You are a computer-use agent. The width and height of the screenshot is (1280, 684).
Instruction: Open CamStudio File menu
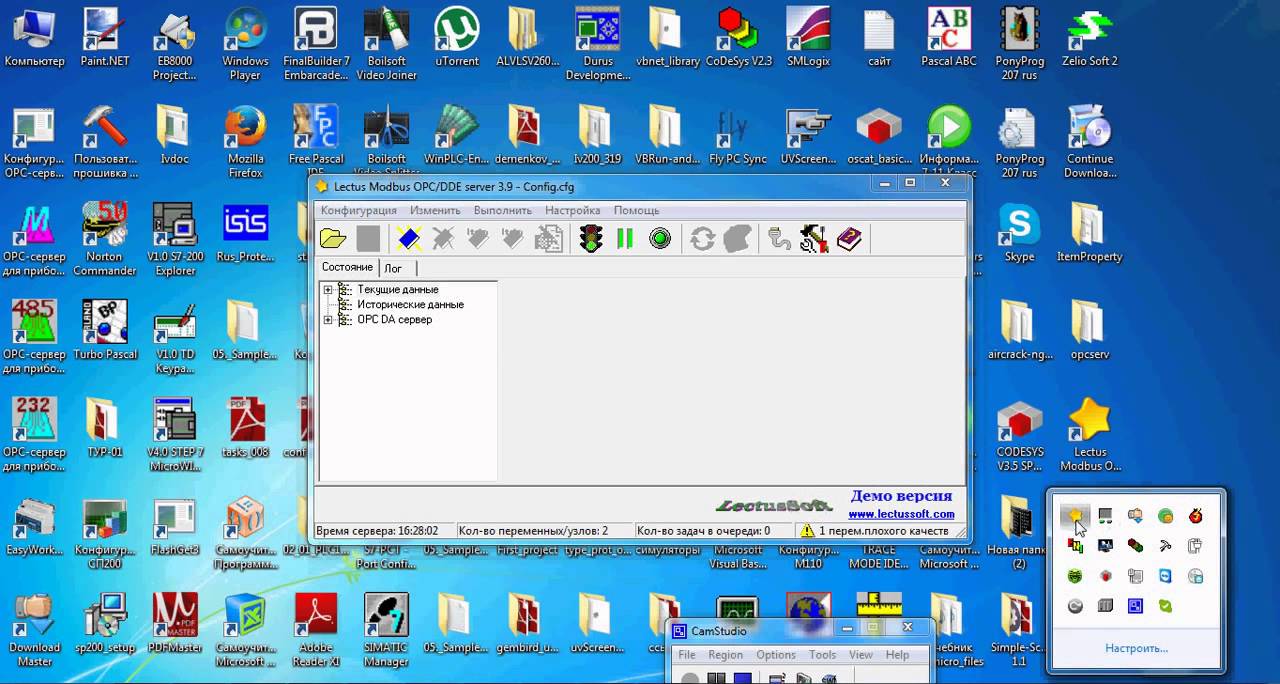(x=687, y=655)
